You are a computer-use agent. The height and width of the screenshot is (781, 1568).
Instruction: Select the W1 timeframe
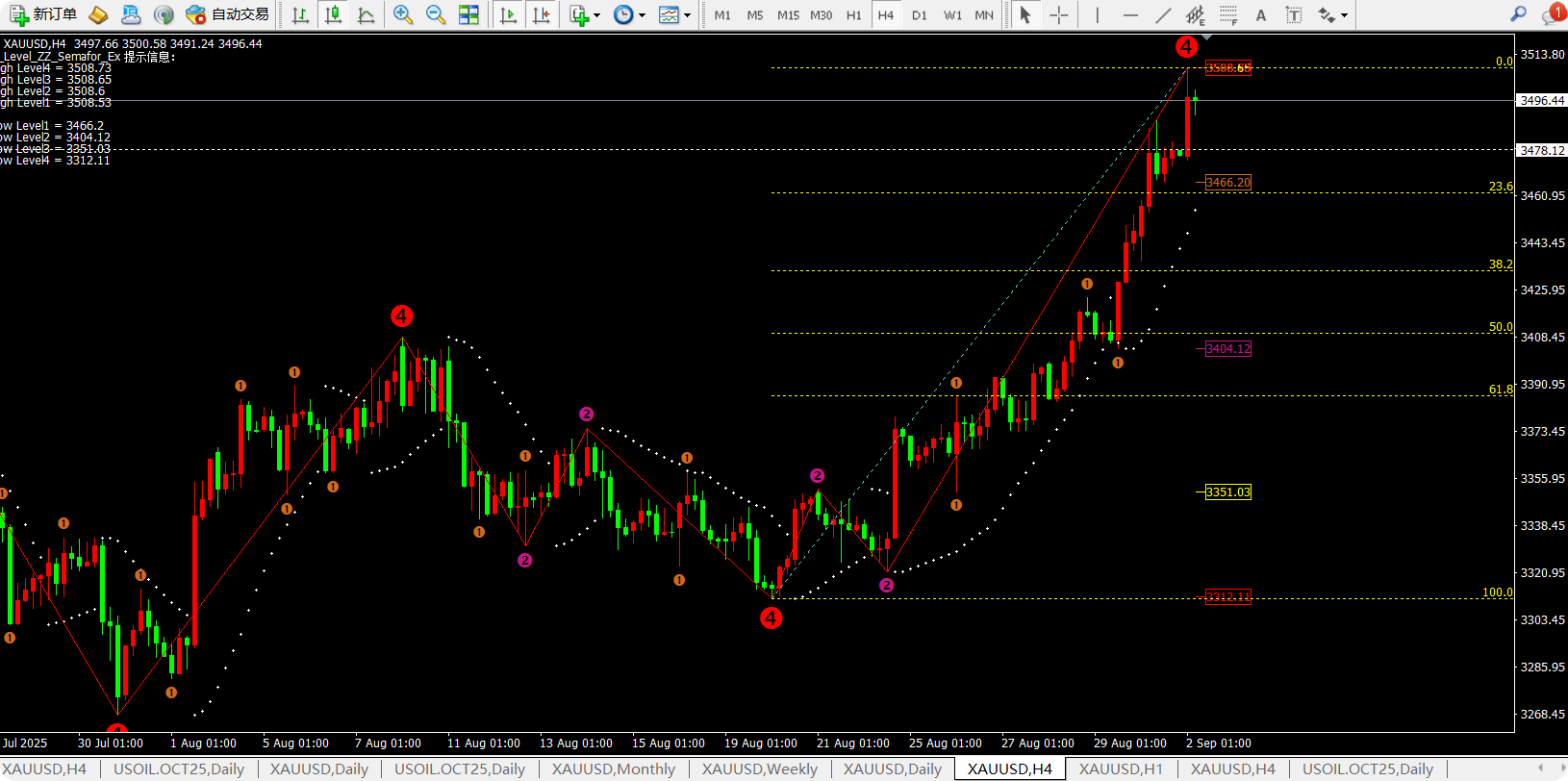952,15
